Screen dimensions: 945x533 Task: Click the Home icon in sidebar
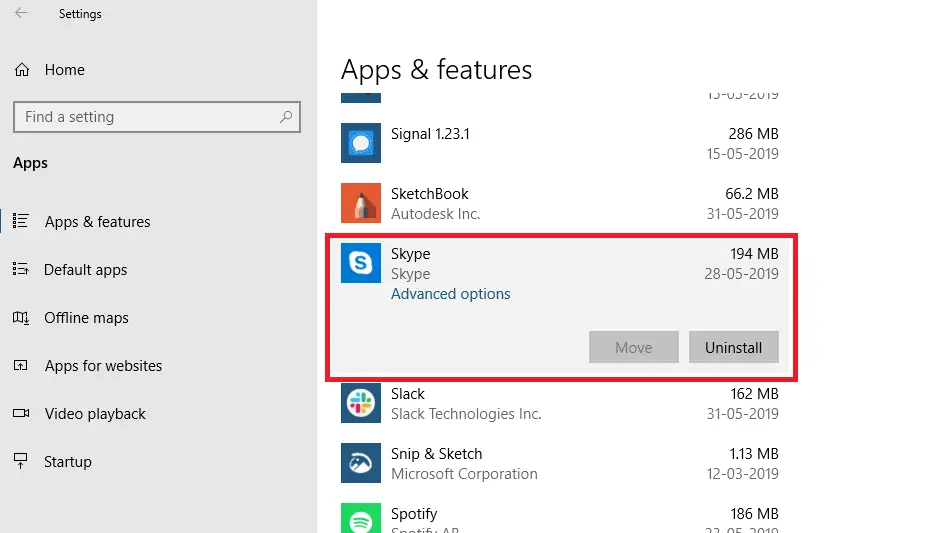[x=22, y=70]
